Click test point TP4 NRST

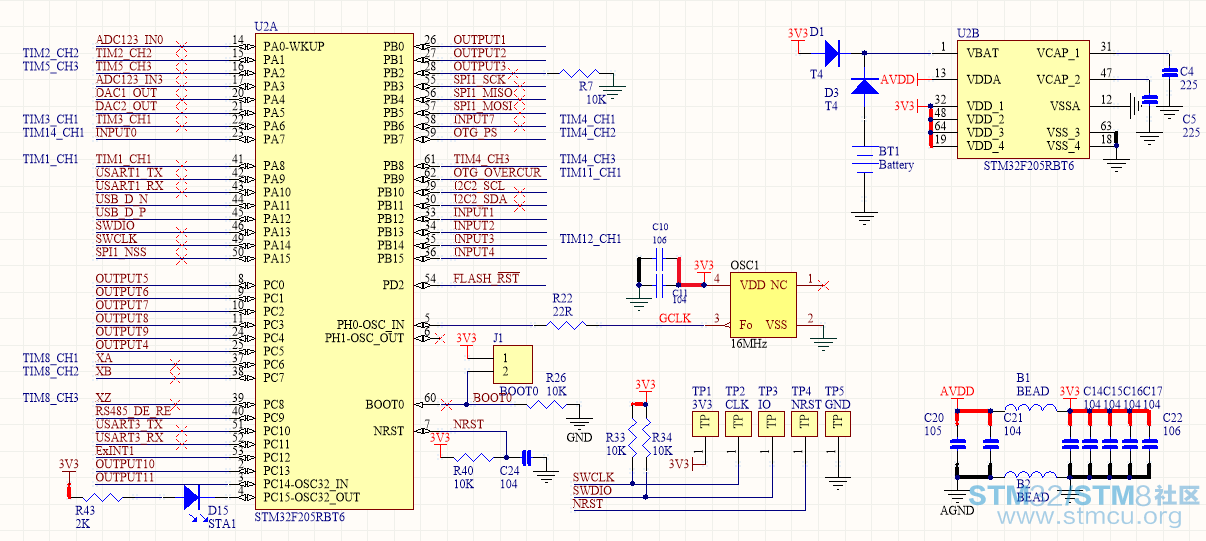coord(803,423)
